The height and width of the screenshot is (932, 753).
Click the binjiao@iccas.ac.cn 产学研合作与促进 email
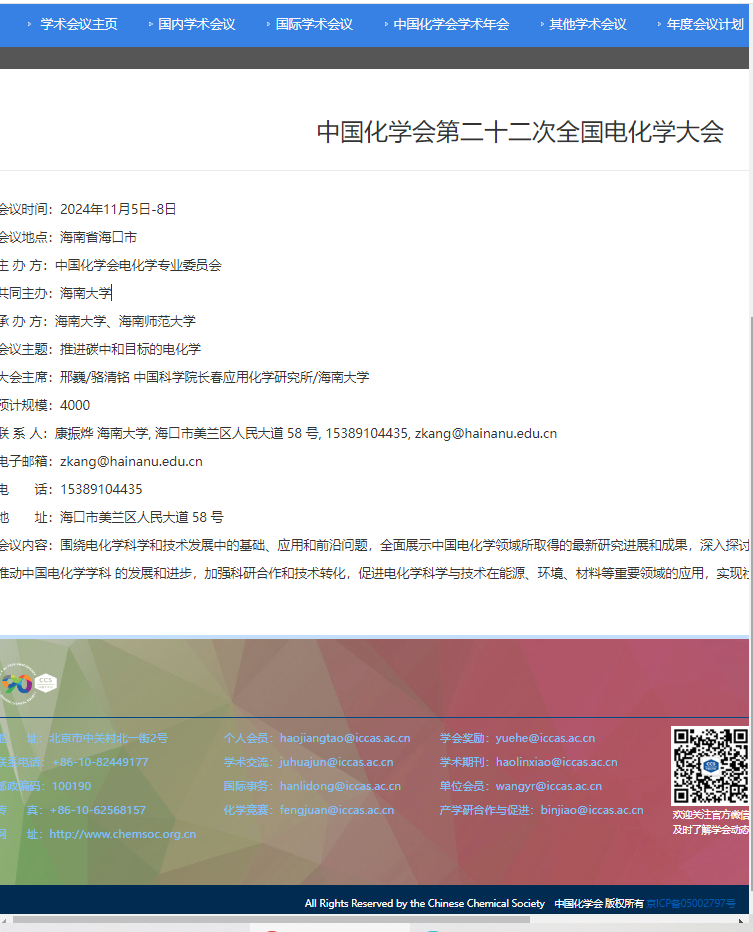(x=592, y=810)
